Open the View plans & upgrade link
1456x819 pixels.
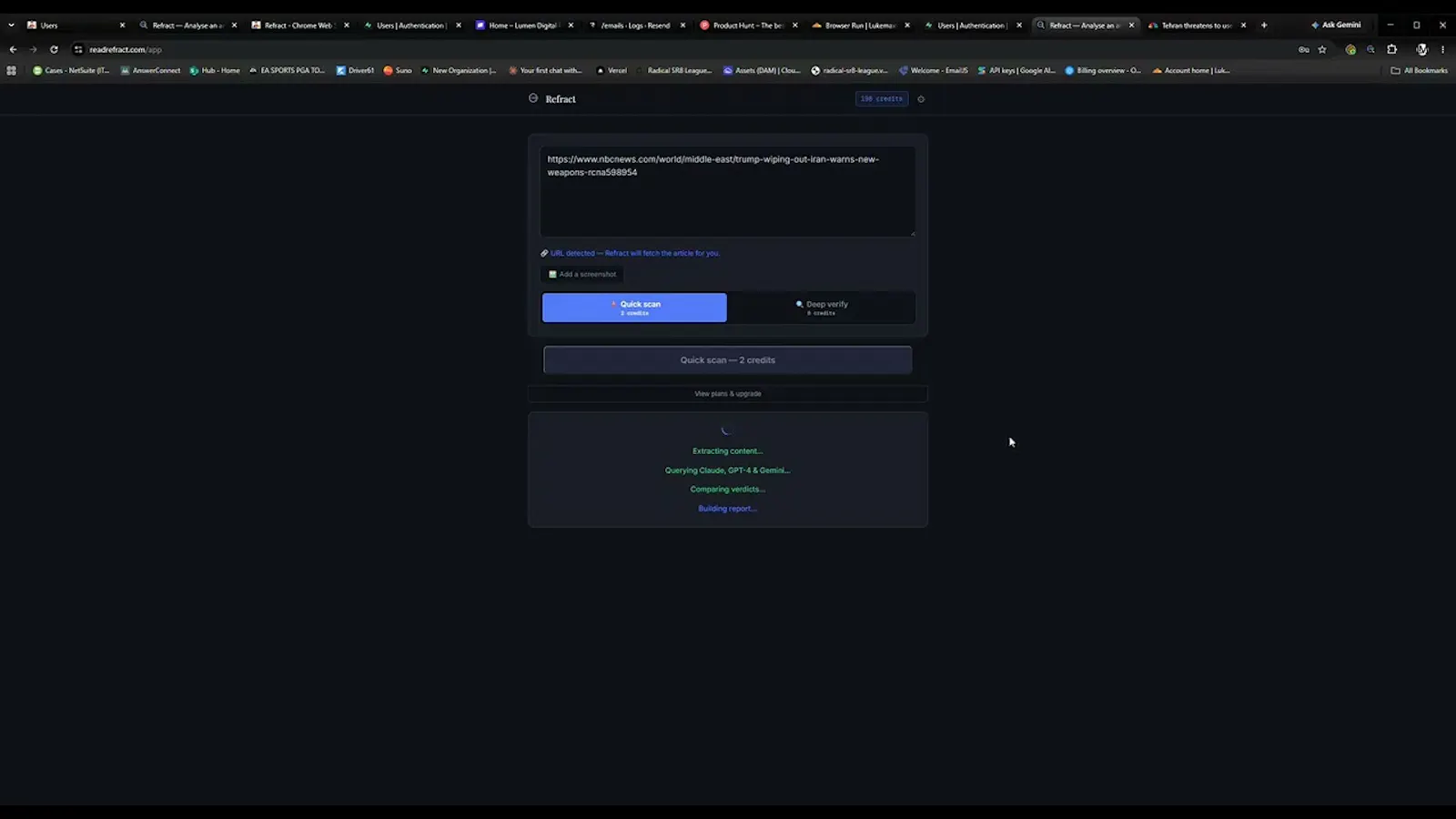728,393
